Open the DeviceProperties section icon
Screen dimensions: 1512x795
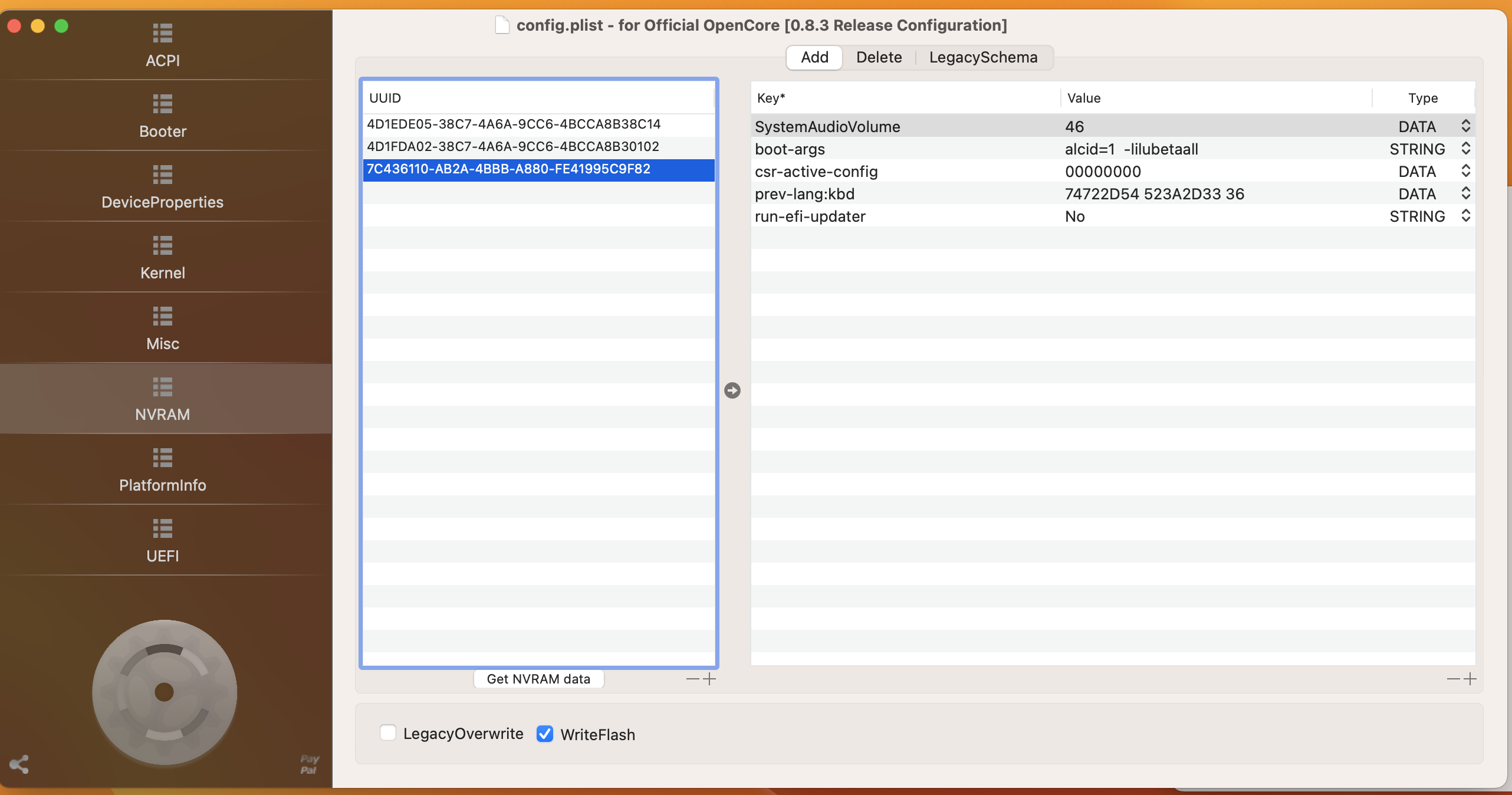[x=162, y=175]
